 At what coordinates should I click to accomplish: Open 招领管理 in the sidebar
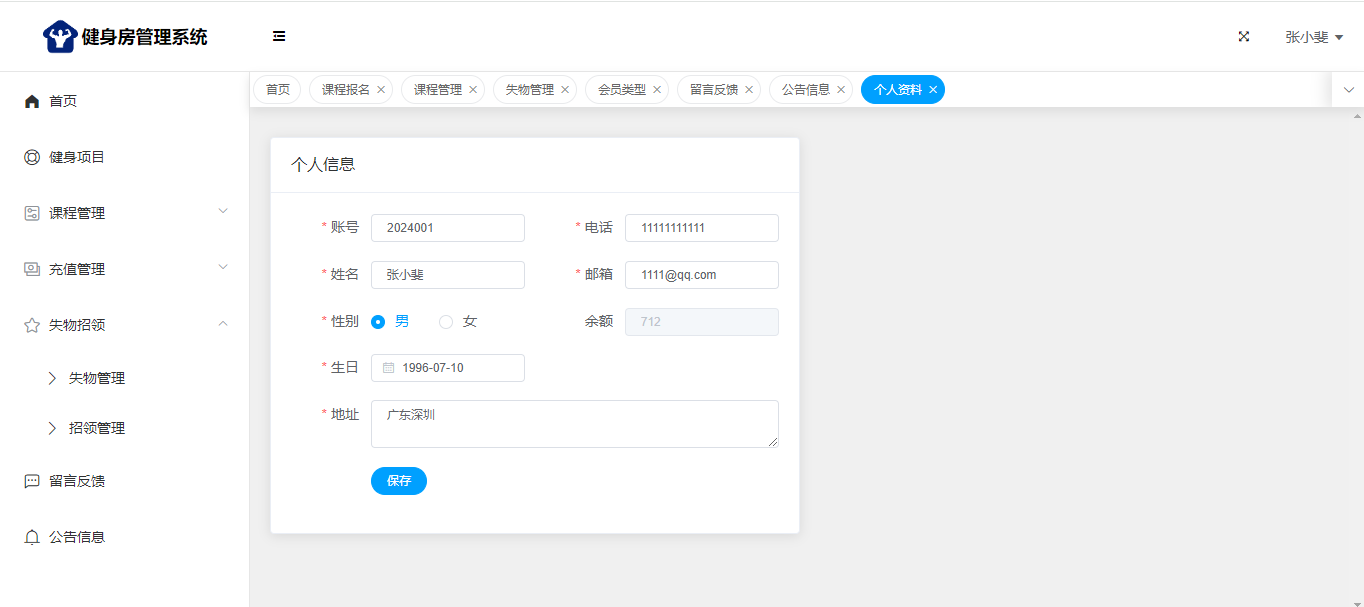click(x=97, y=428)
